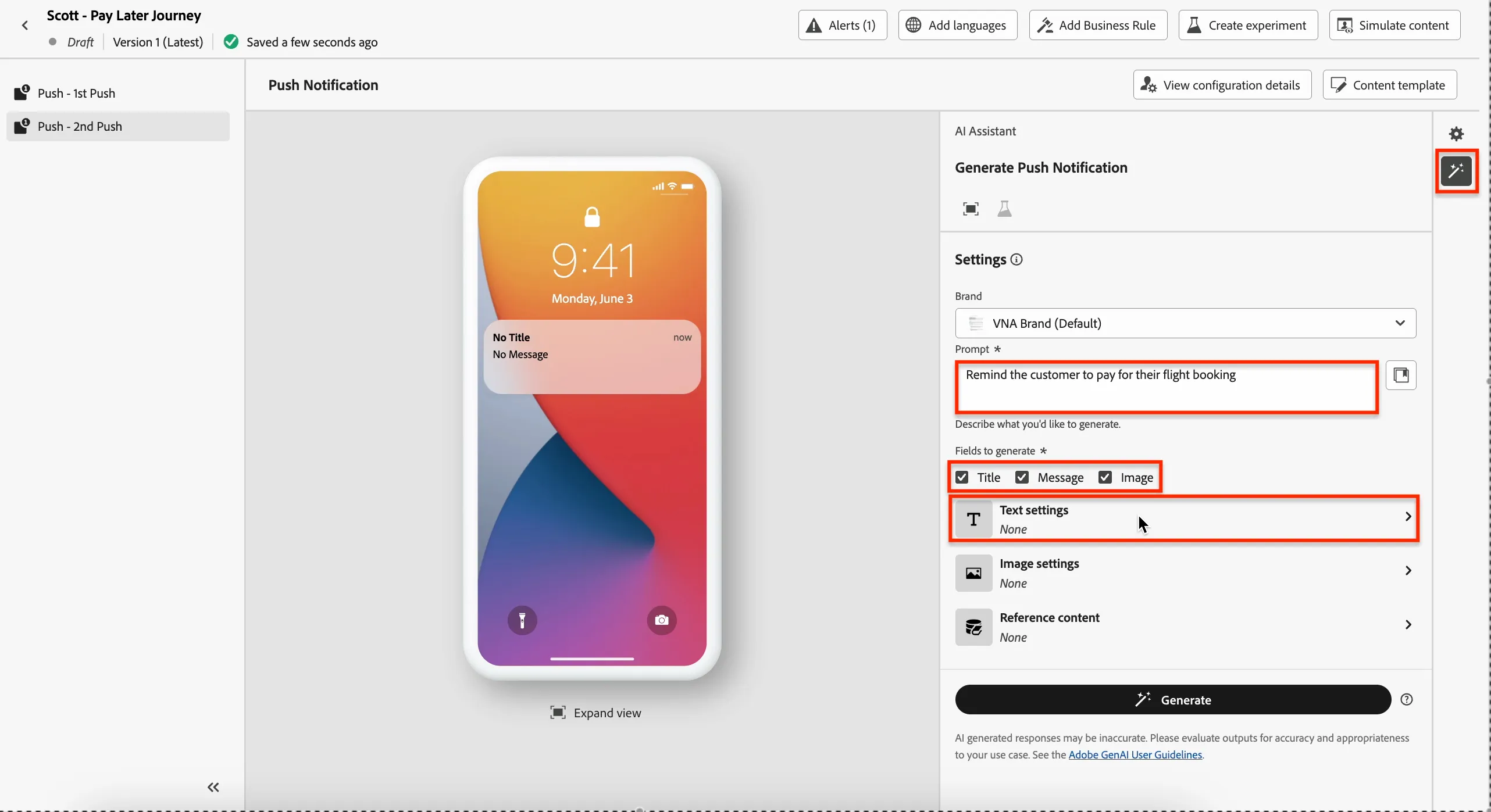Click the help icon next to Generate

tap(1407, 699)
